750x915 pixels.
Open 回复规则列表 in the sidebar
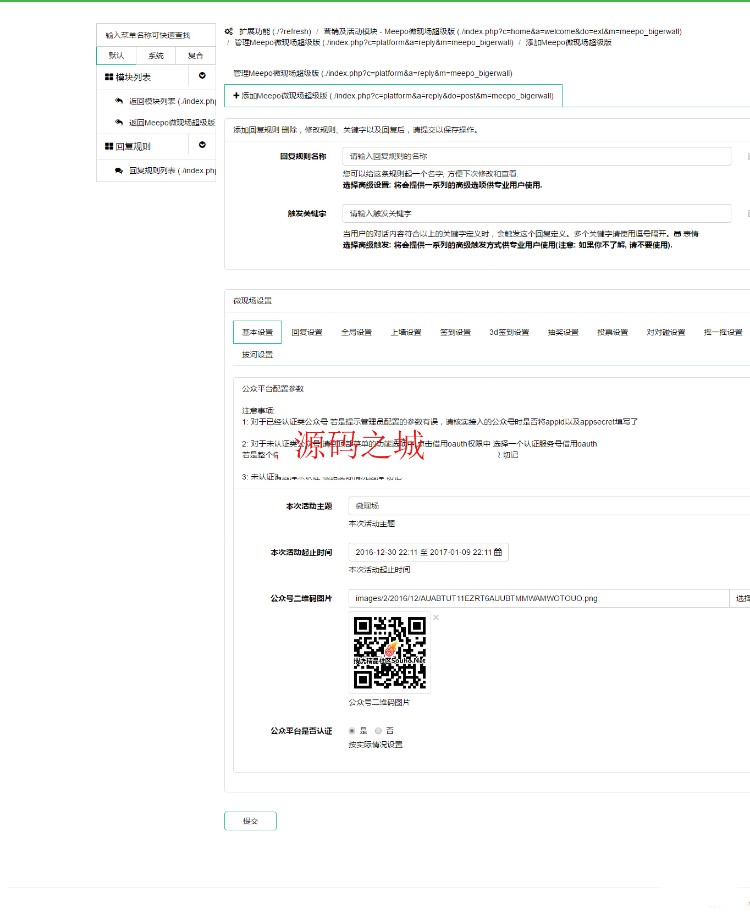(172, 170)
